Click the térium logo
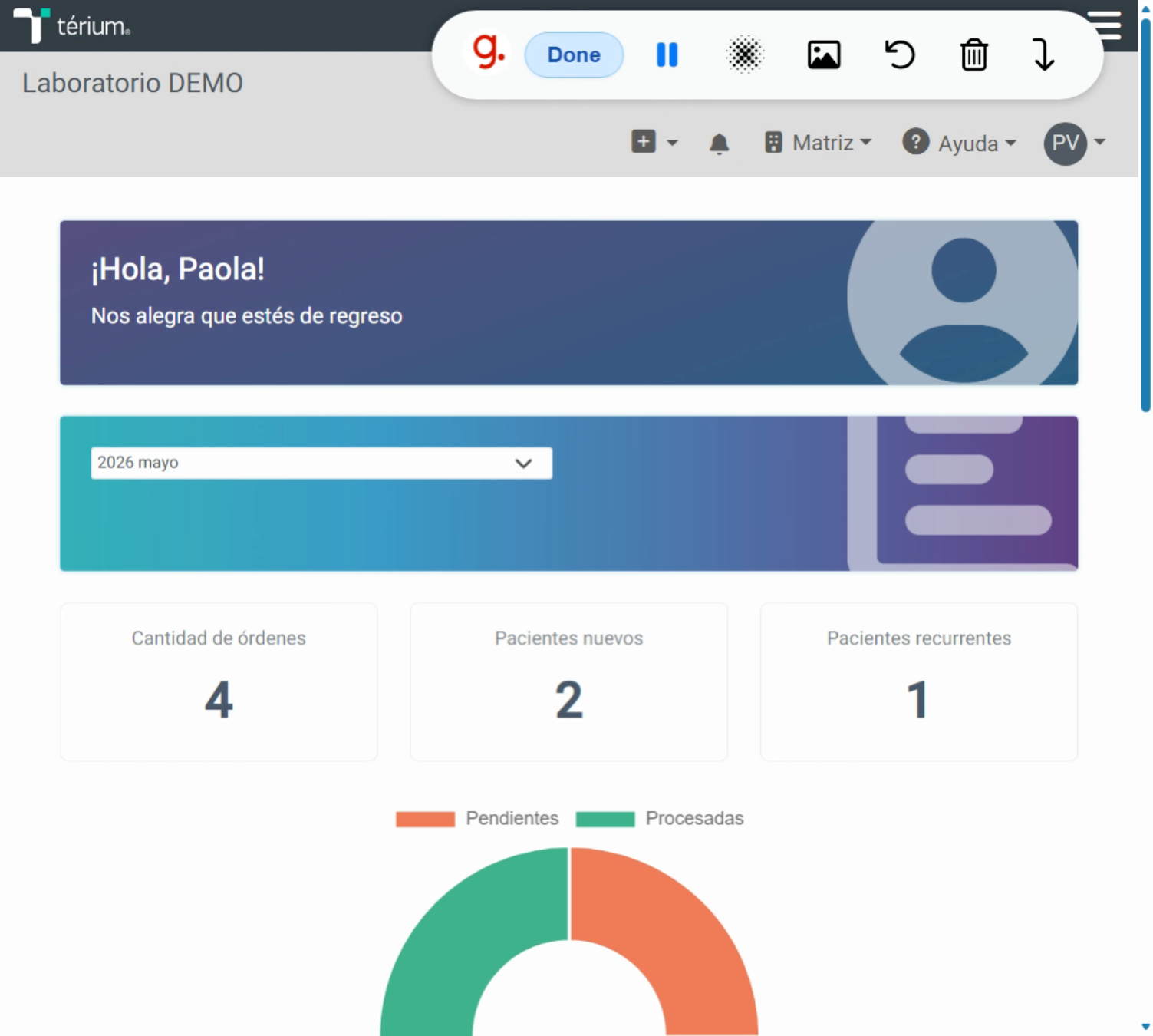The image size is (1153, 1036). (72, 25)
